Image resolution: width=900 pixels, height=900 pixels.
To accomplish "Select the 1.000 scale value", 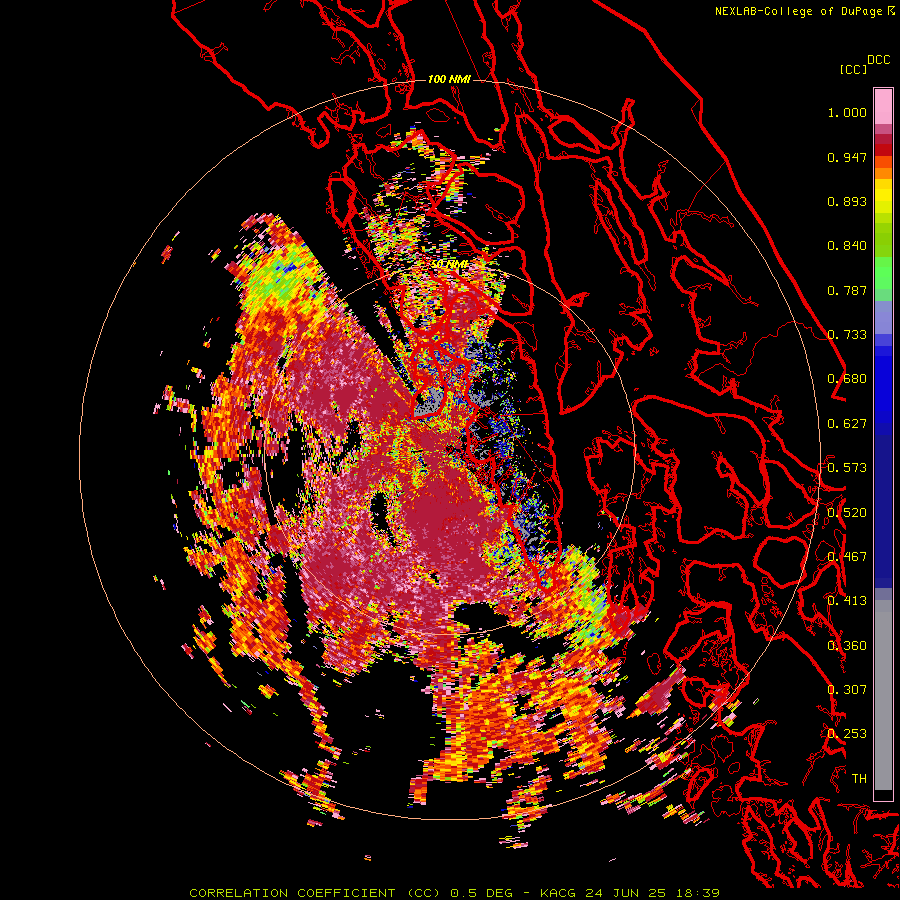I will tap(847, 112).
